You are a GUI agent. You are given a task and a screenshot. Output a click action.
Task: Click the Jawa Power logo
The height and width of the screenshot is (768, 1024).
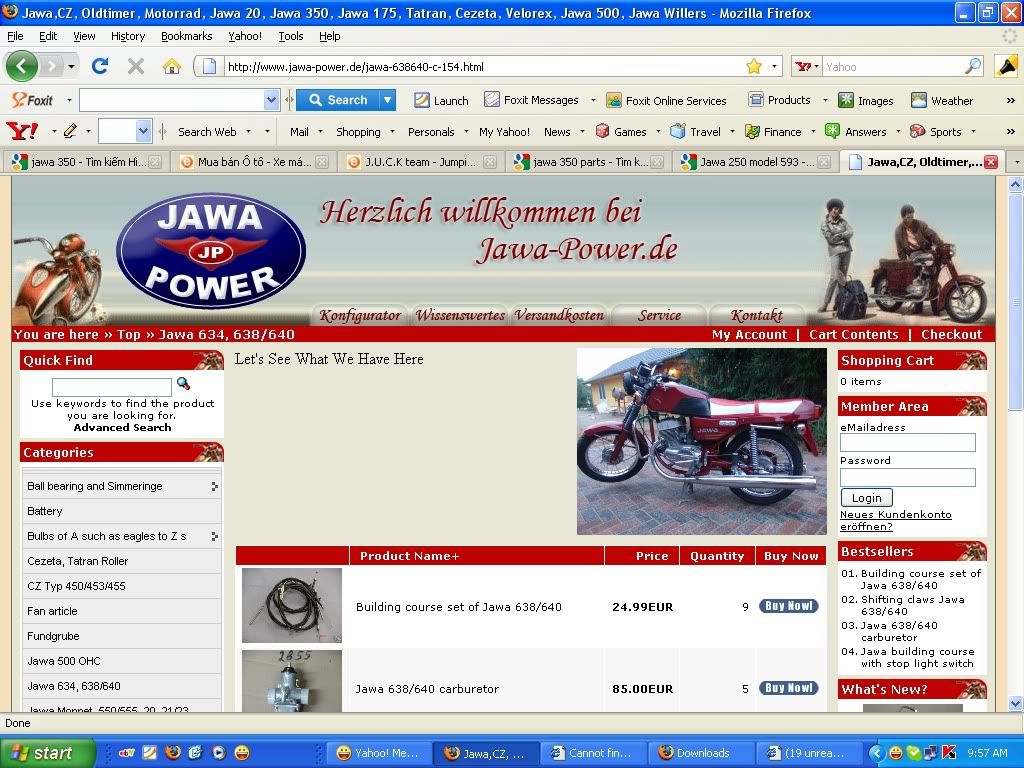[211, 251]
